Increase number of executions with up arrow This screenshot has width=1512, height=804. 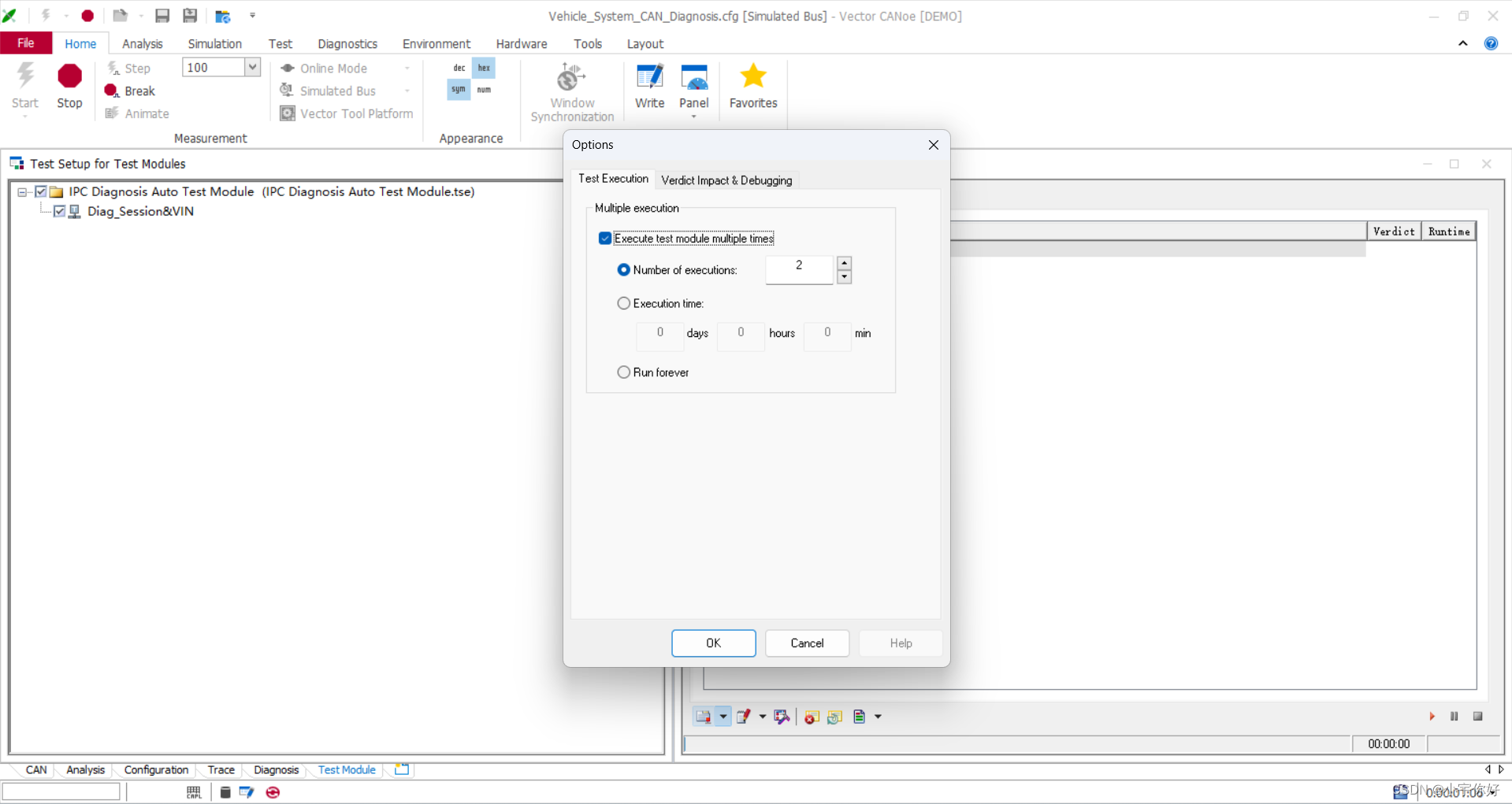845,263
